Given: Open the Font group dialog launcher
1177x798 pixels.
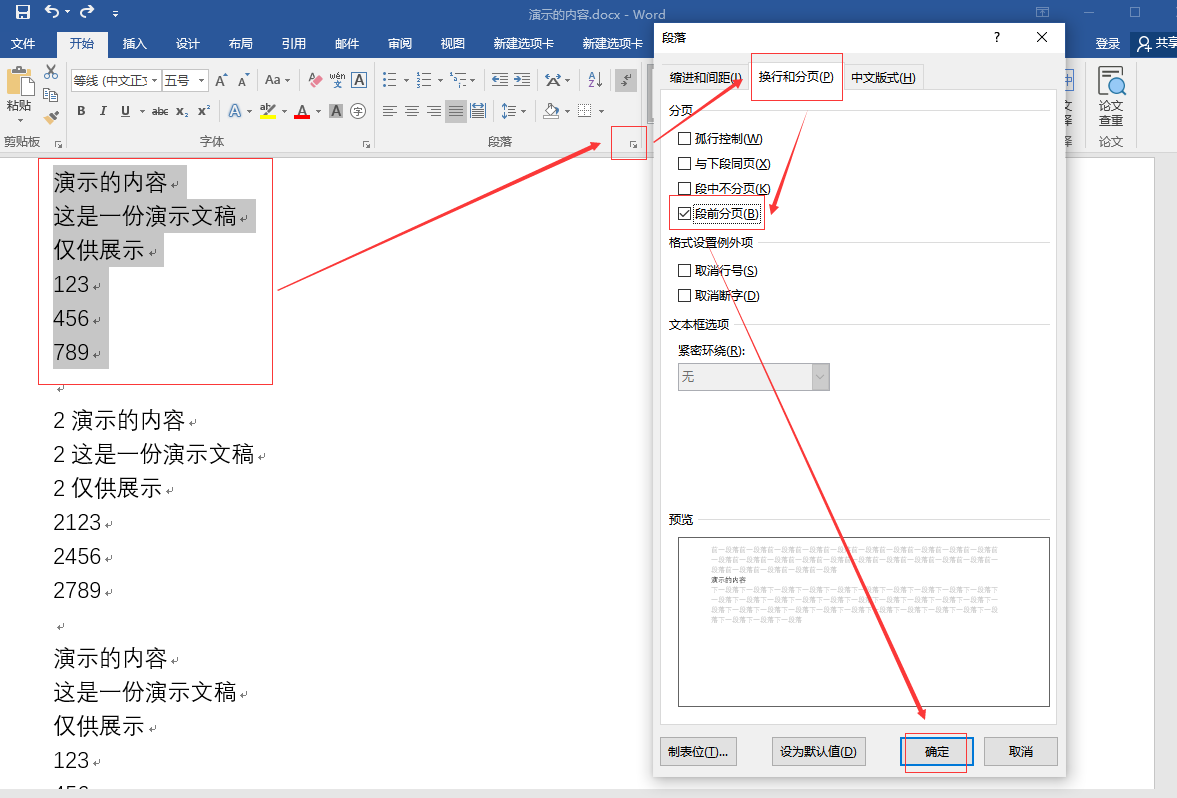Looking at the screenshot, I should [366, 144].
